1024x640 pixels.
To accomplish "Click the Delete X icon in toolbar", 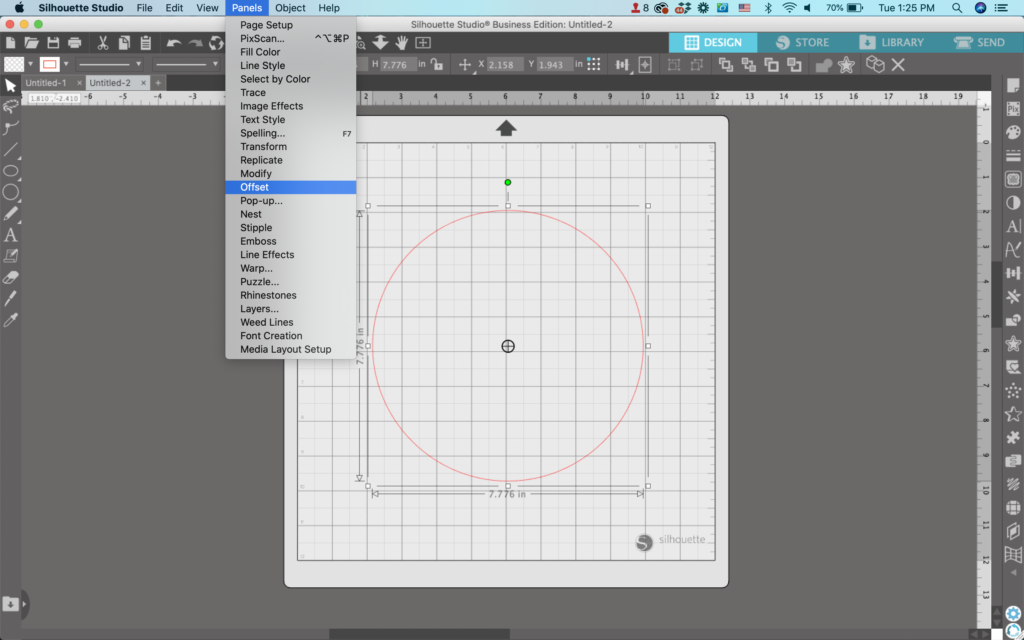I will click(x=898, y=65).
